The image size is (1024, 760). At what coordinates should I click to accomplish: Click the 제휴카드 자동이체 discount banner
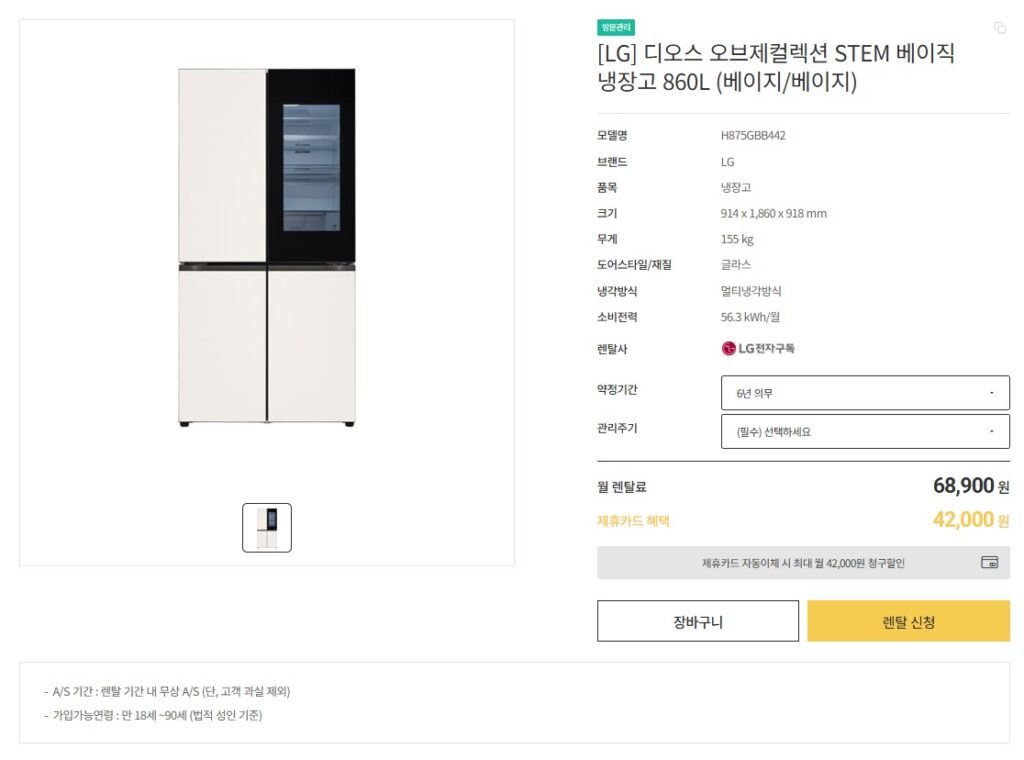(x=800, y=563)
